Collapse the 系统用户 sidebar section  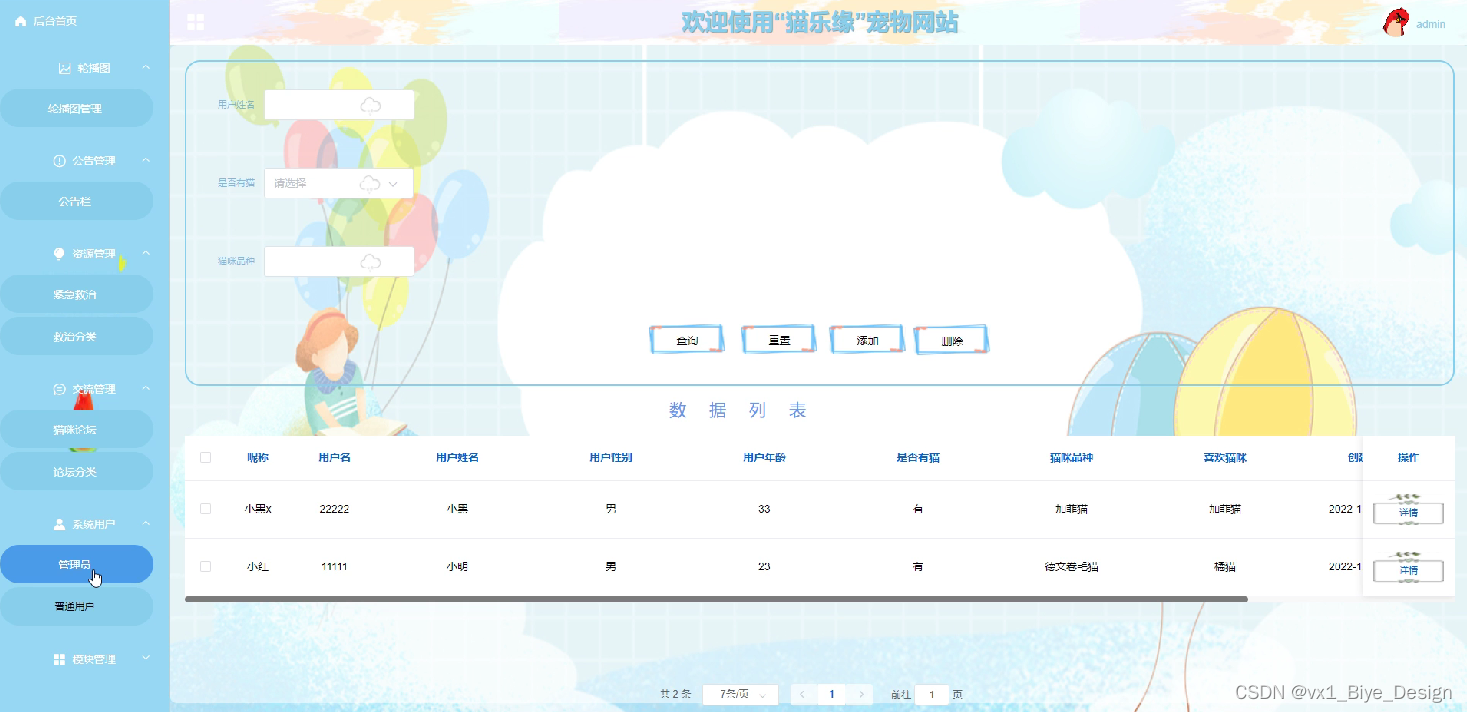[x=146, y=524]
